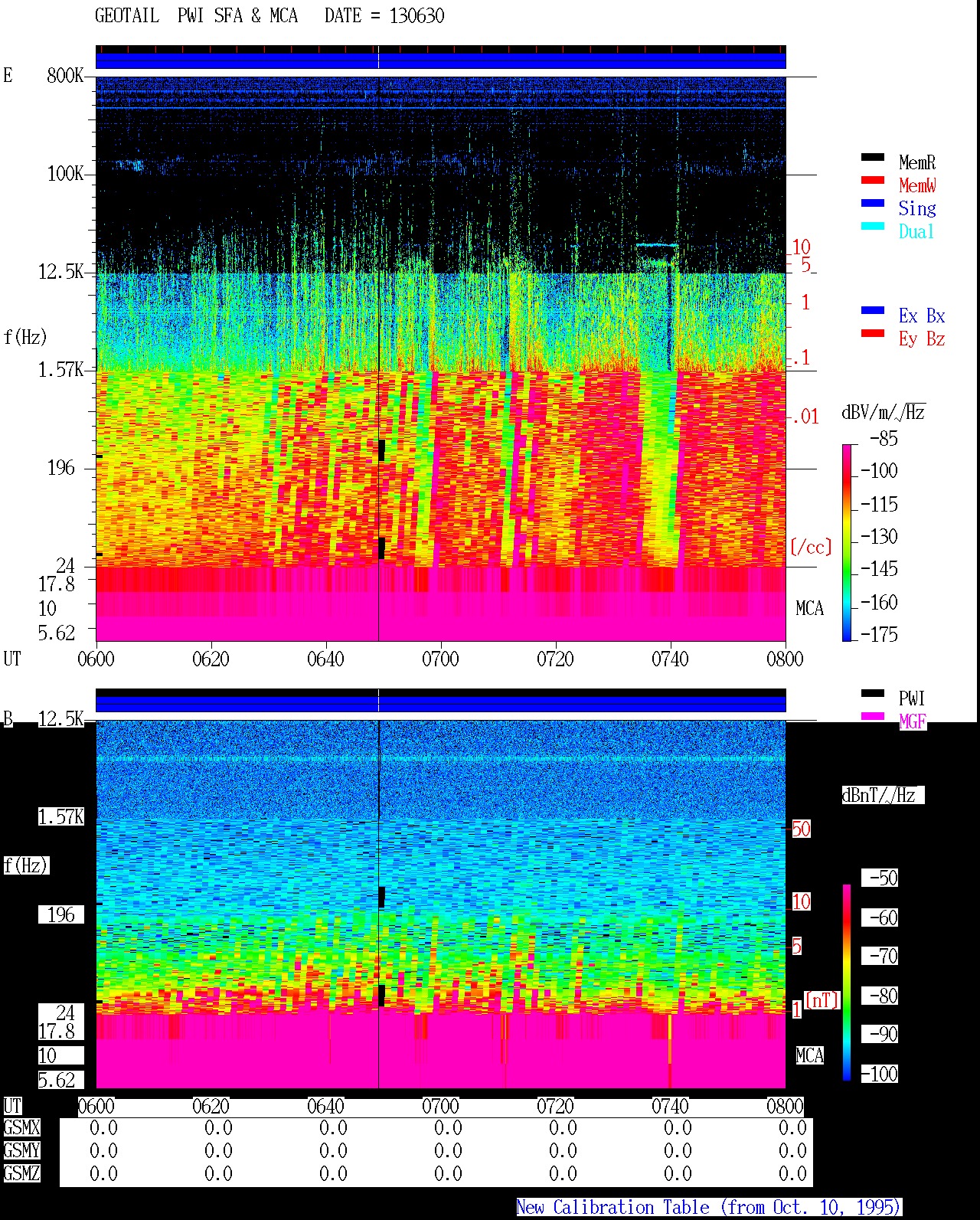
Task: Click the black MemR legend swatch
Action: (x=872, y=158)
